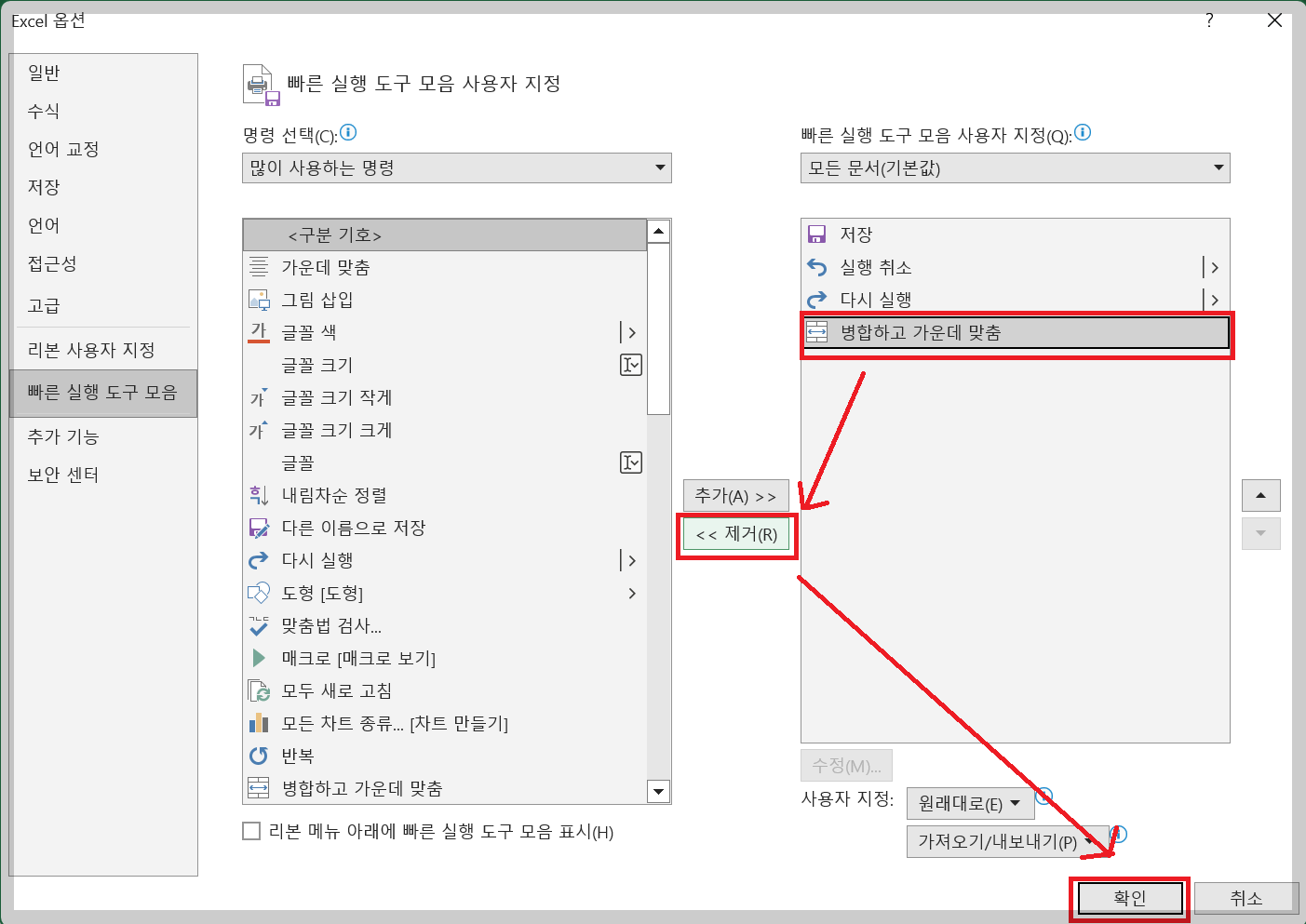Image resolution: width=1306 pixels, height=924 pixels.
Task: Enable the 리본 메뉴 아래에 빠른 실행 도구 모음 표시 checkbox
Action: pyautogui.click(x=251, y=831)
